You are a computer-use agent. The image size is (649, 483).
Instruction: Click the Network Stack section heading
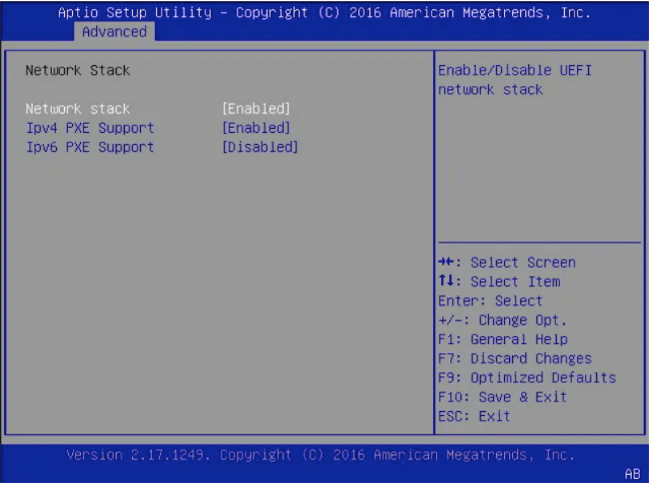point(78,70)
